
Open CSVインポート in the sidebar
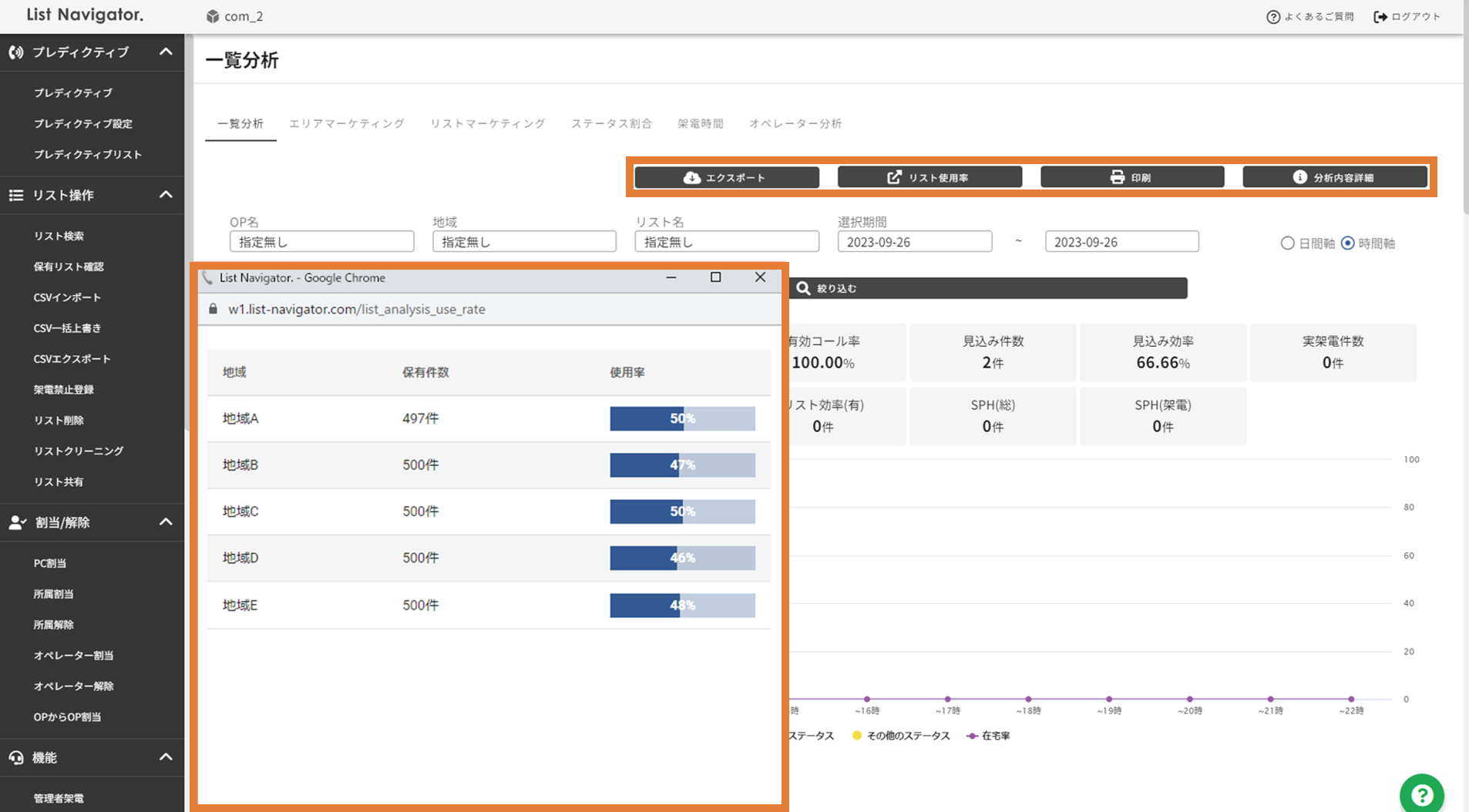(67, 297)
